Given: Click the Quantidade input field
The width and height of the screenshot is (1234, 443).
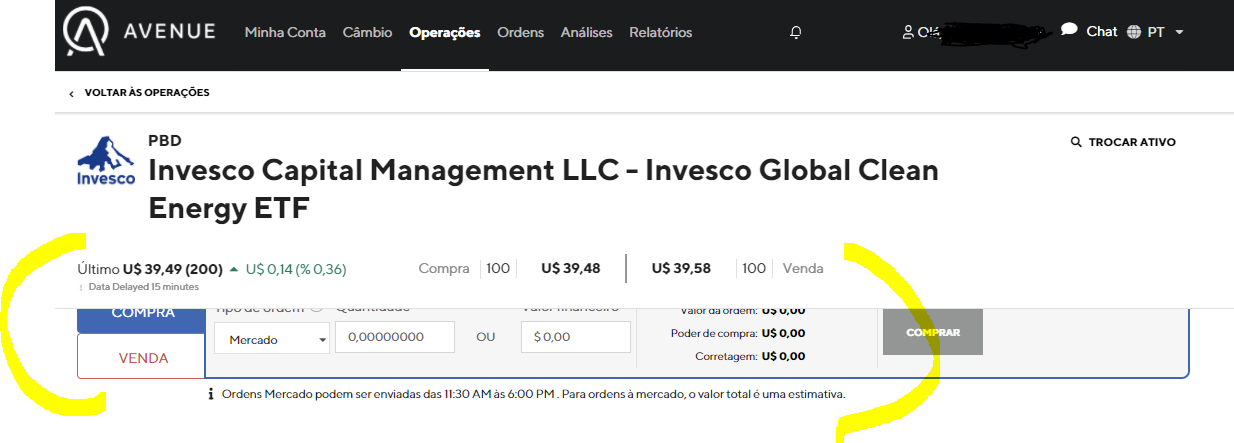Looking at the screenshot, I should click(x=395, y=337).
